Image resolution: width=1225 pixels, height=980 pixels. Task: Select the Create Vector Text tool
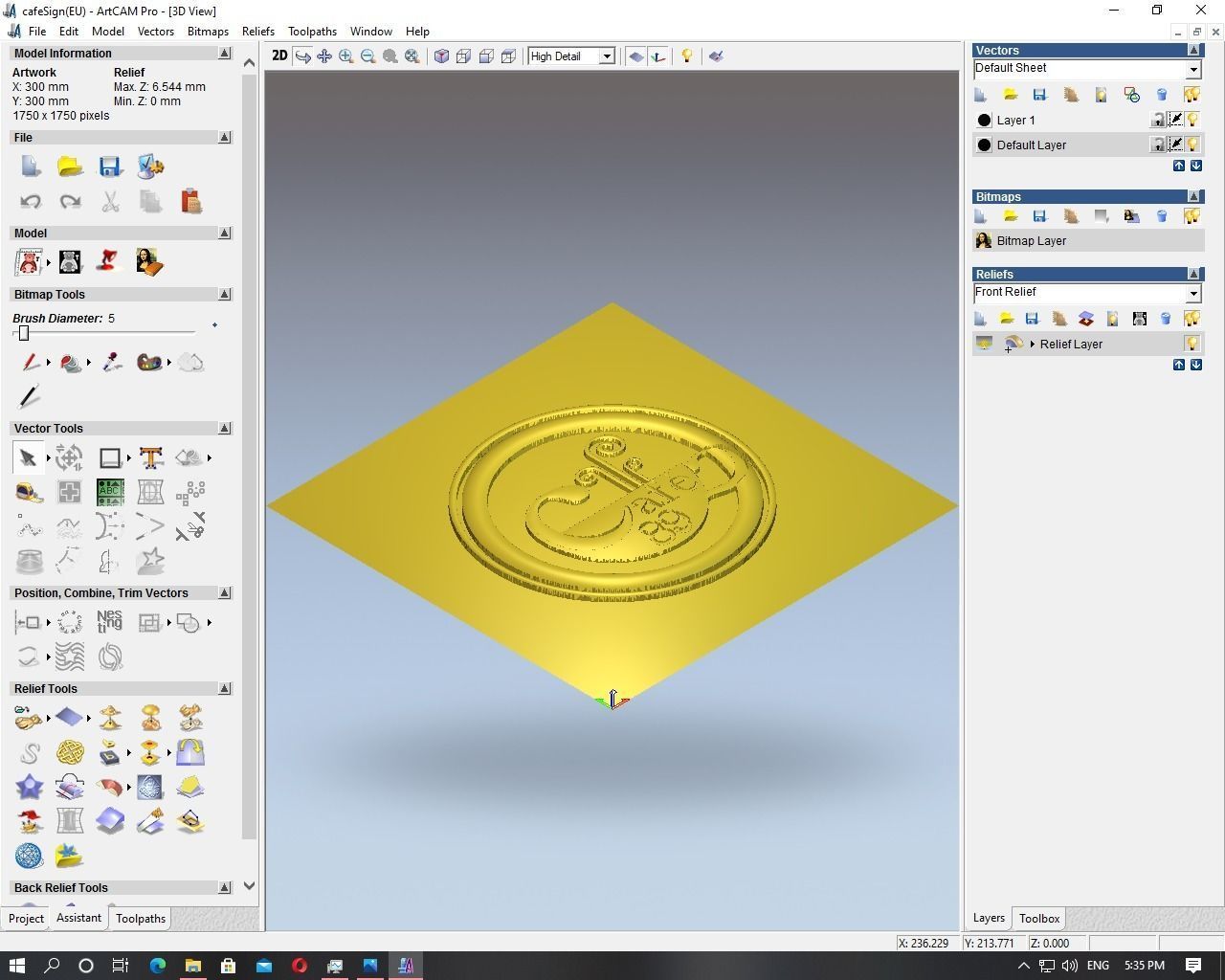pyautogui.click(x=150, y=458)
